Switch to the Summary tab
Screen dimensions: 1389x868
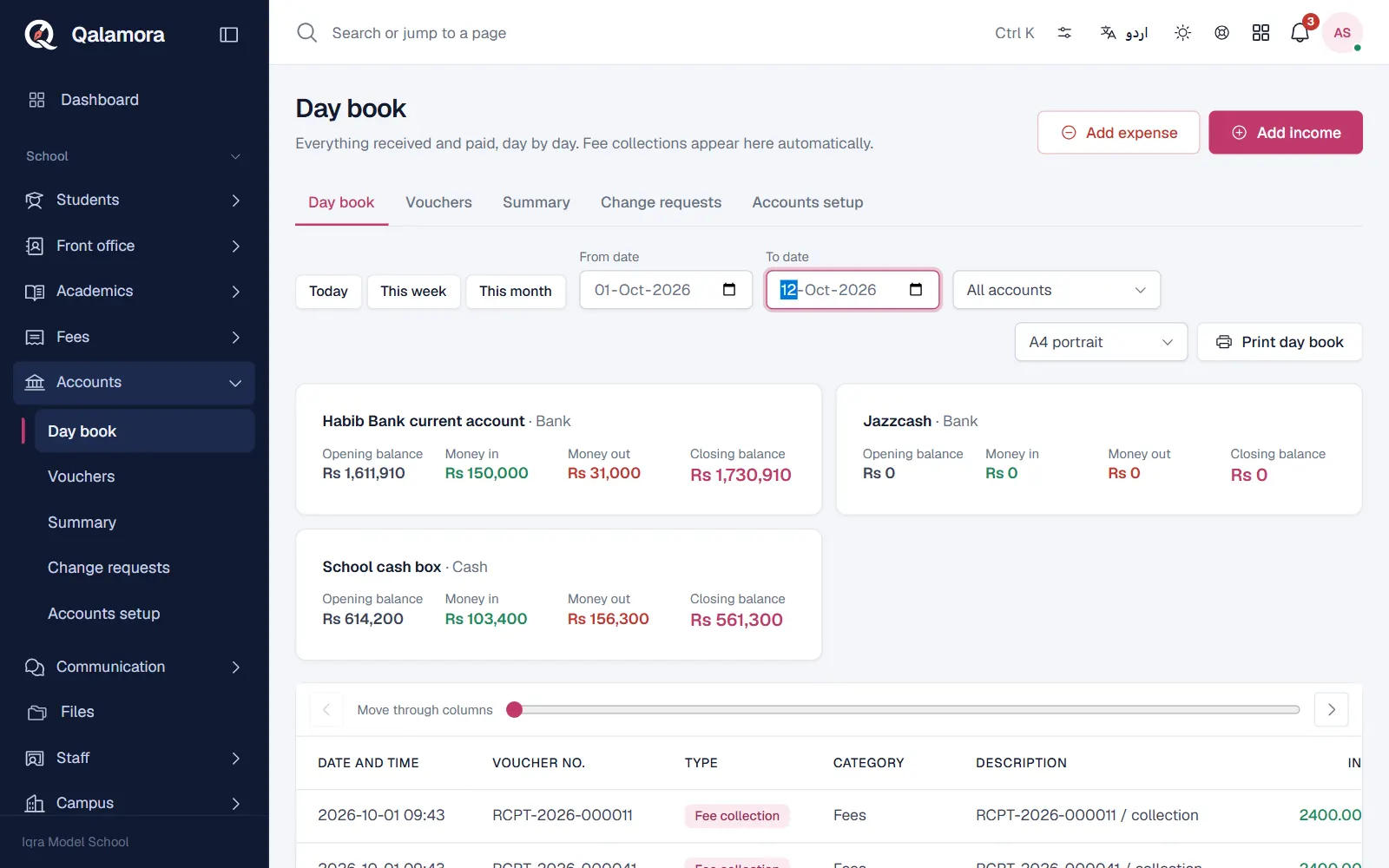(x=537, y=202)
